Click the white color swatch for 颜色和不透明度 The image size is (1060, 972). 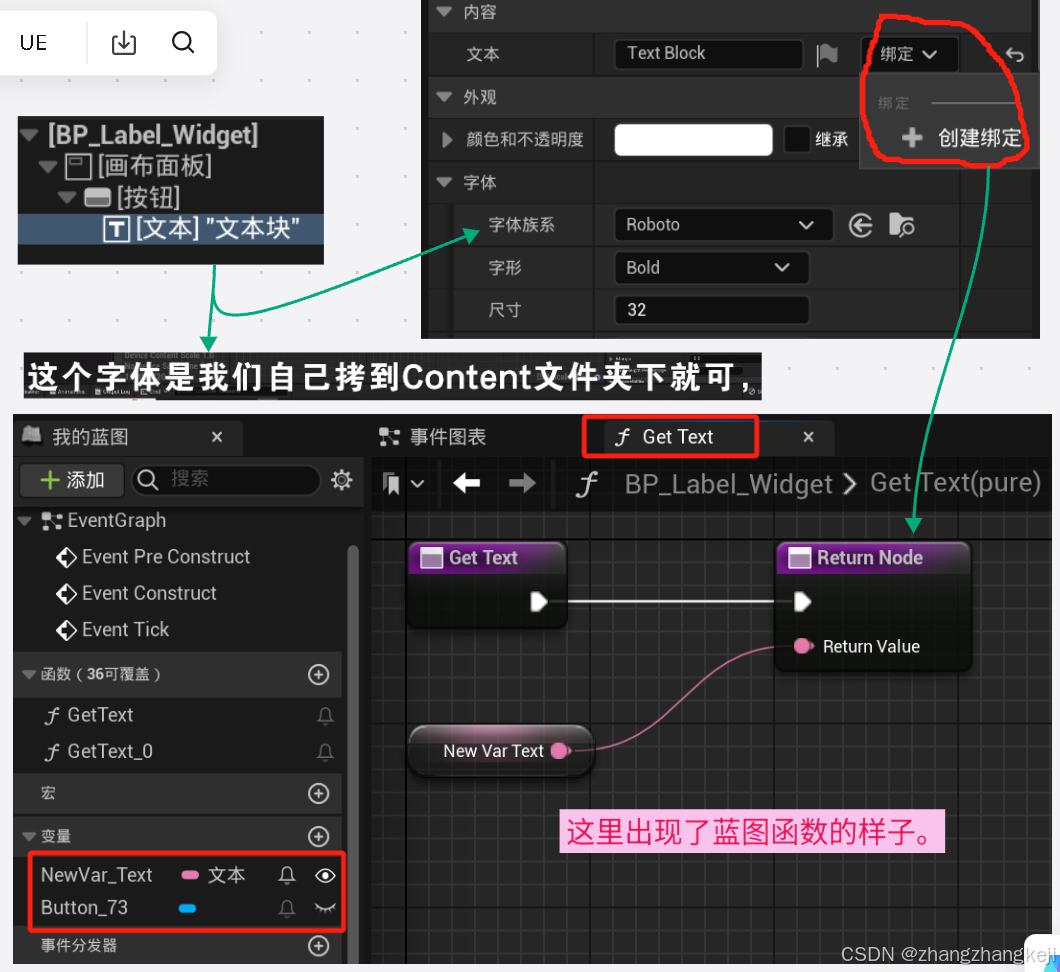(693, 140)
